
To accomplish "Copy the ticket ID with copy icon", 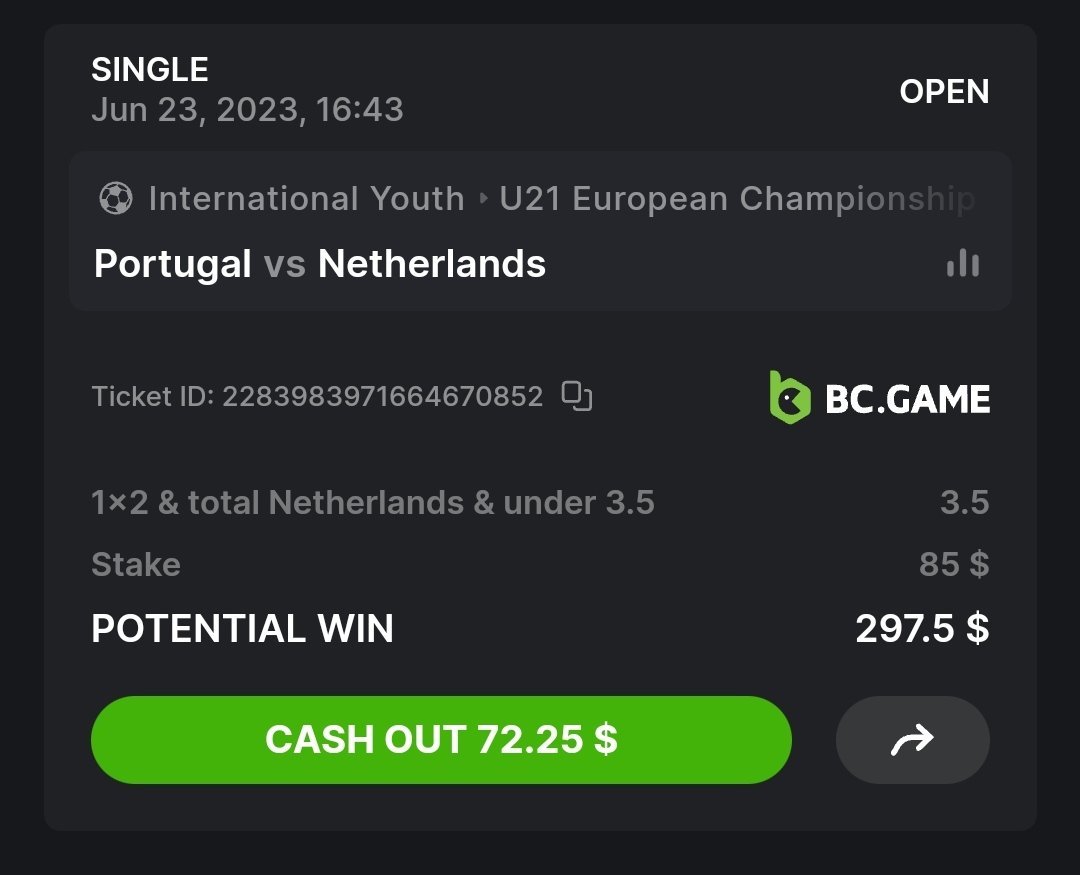I will point(577,396).
